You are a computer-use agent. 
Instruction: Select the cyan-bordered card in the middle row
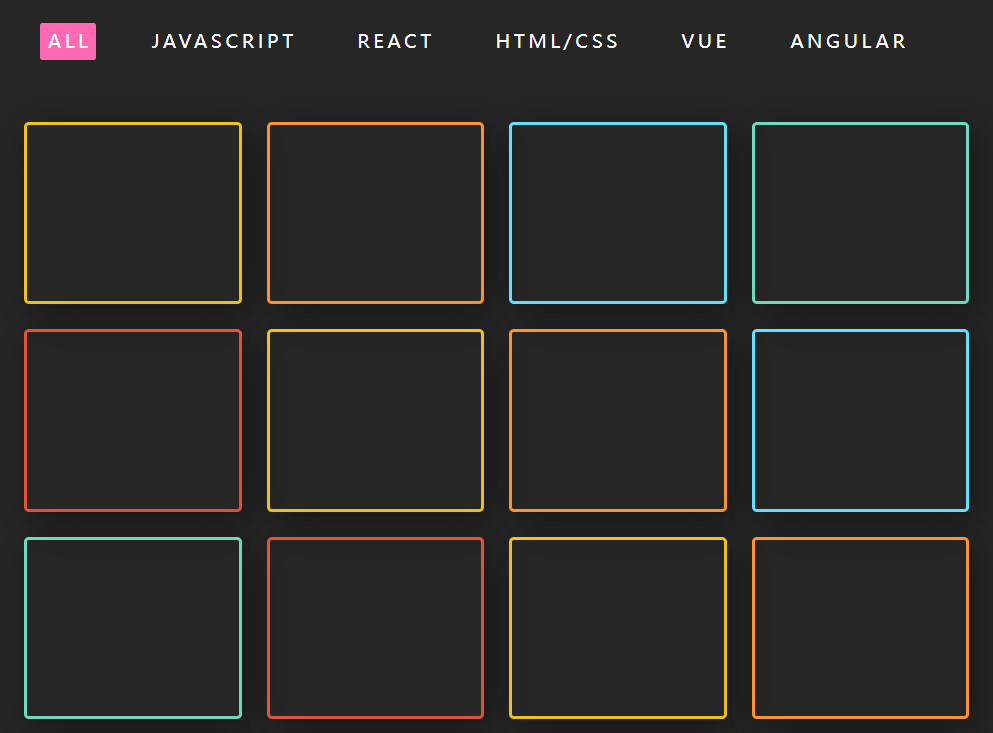pos(860,420)
